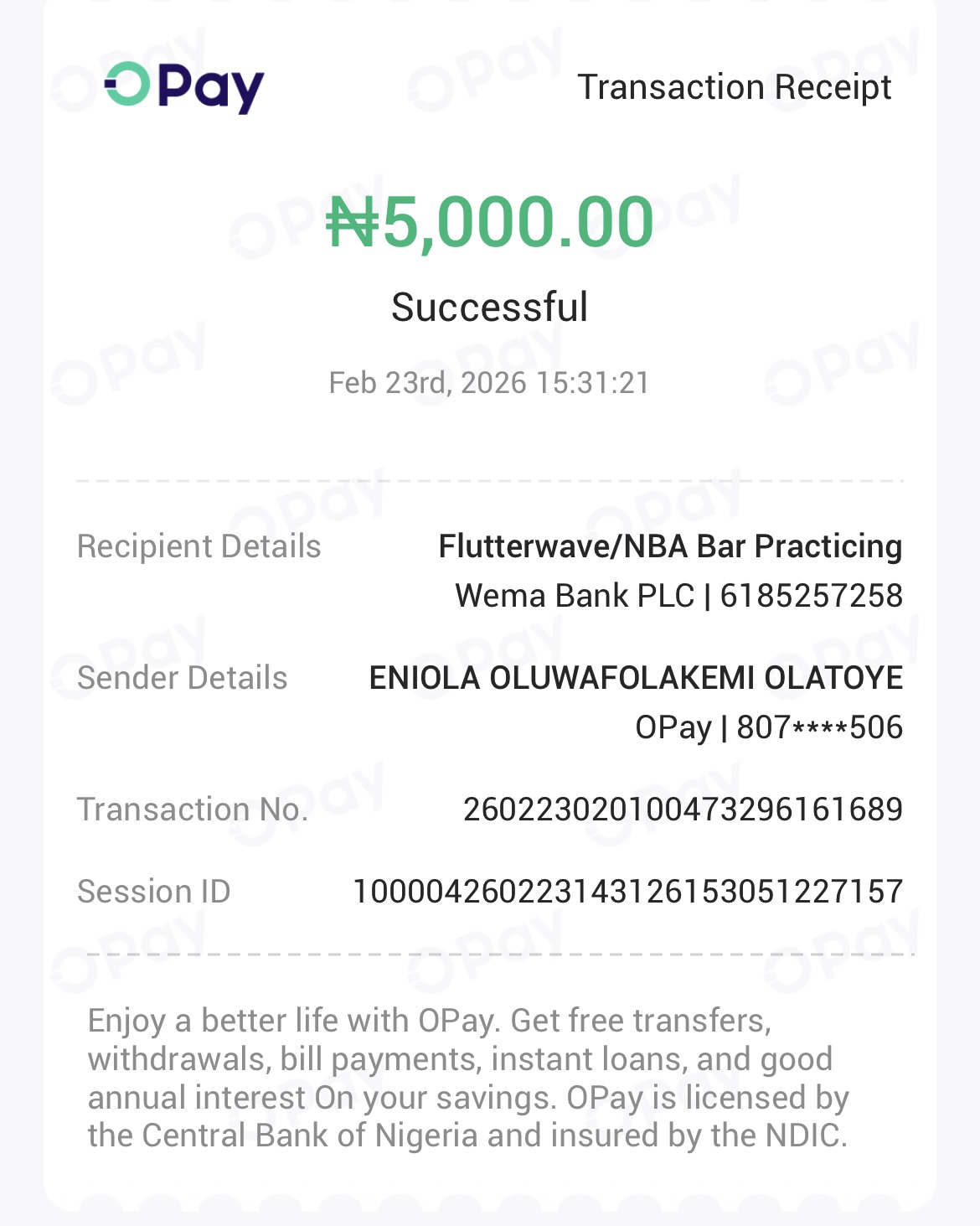The height and width of the screenshot is (1226, 980).
Task: Select recipient name Flutterwave/NBA Bar Practicing
Action: pos(670,546)
